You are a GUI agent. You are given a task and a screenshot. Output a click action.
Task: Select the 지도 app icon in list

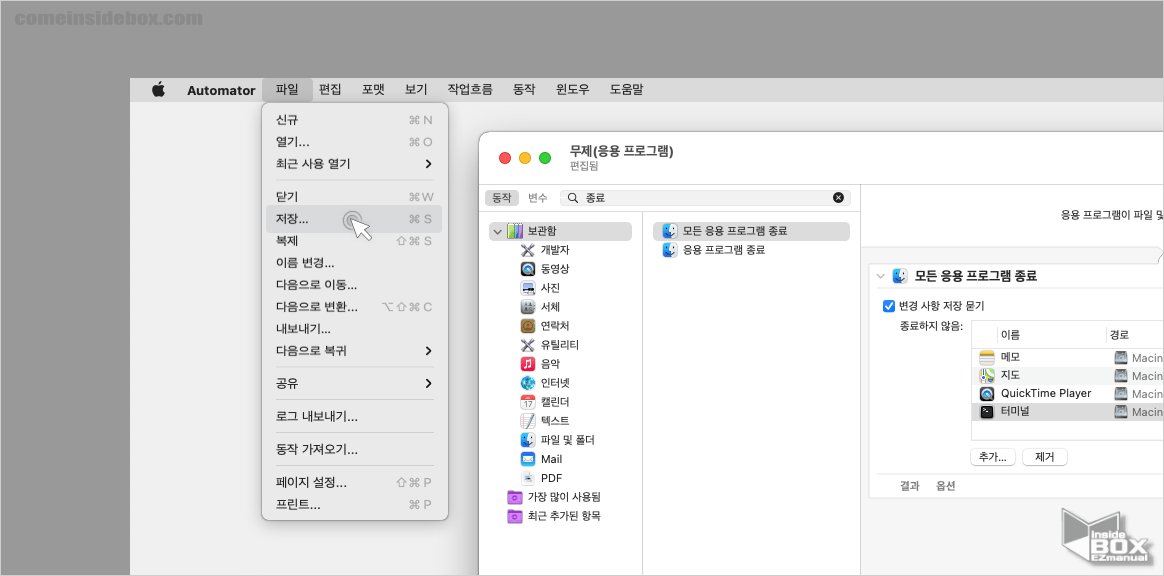point(987,376)
